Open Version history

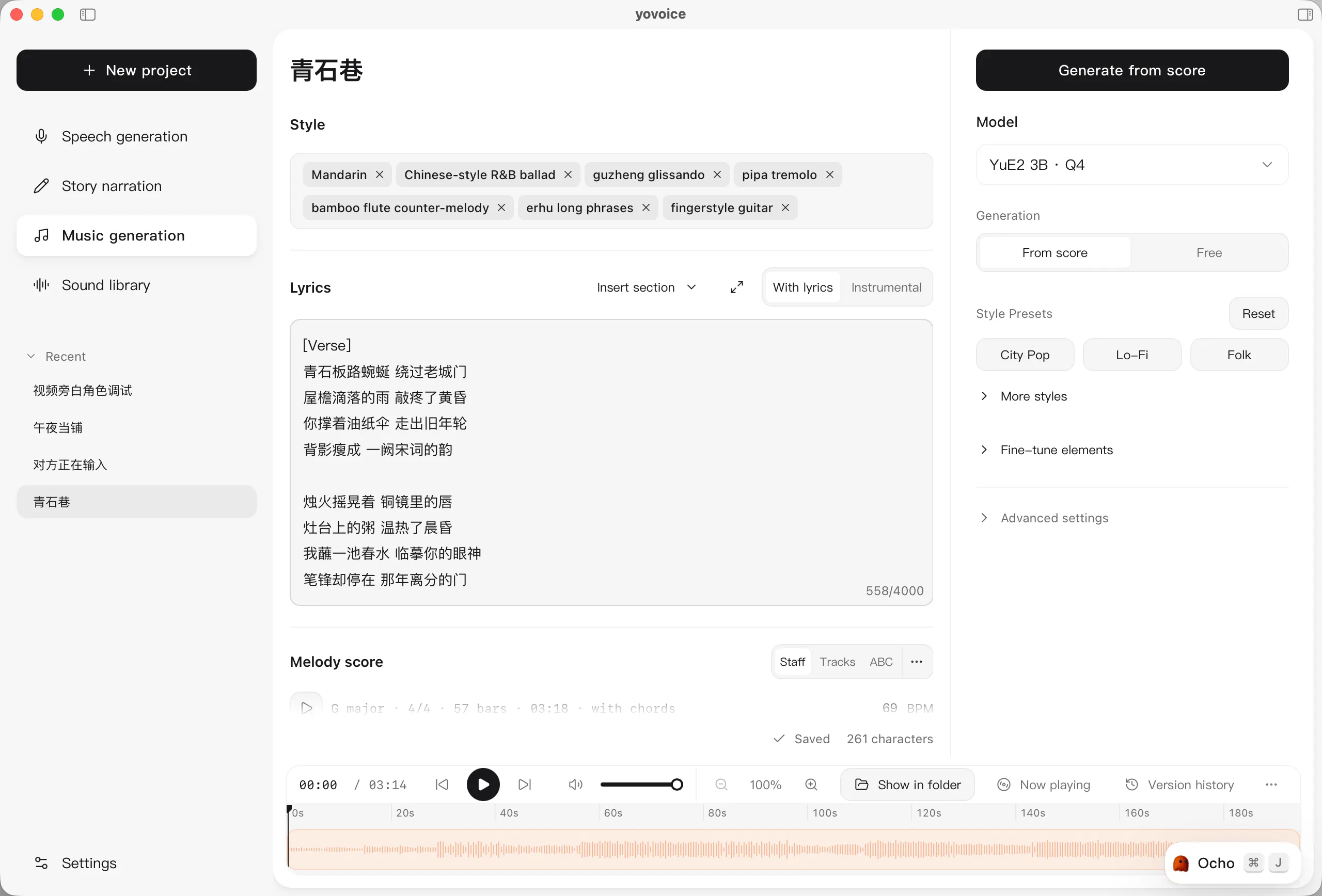pos(1180,785)
